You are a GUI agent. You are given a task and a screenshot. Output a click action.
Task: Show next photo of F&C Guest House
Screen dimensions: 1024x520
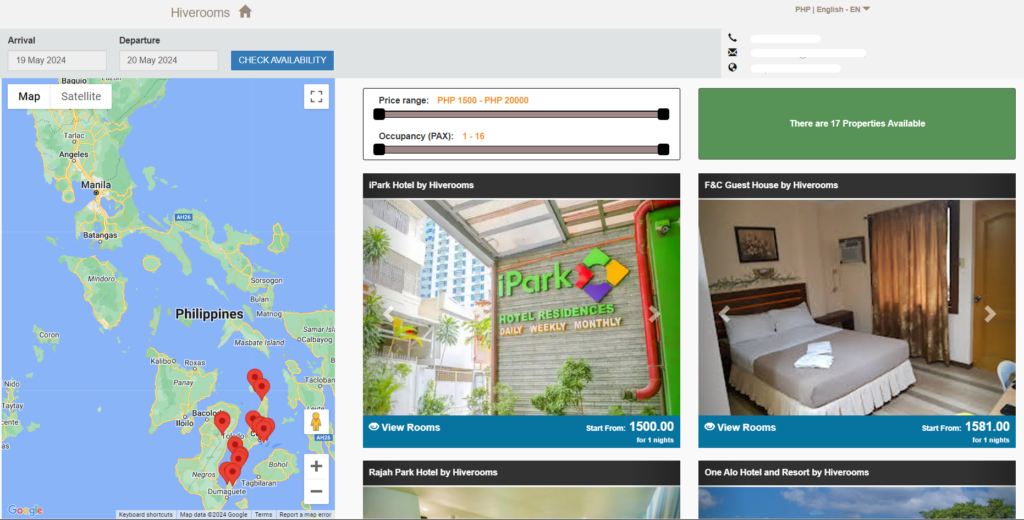pos(990,314)
